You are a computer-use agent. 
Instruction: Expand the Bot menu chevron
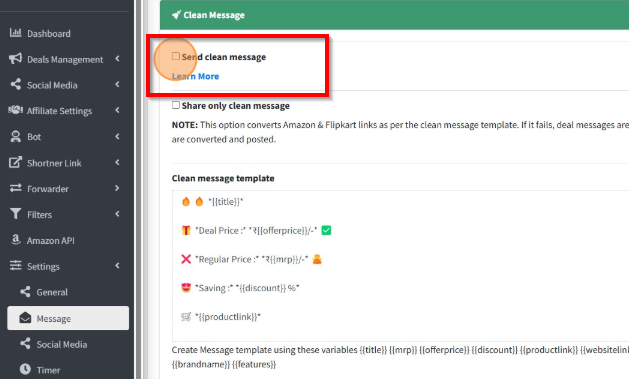coord(117,136)
